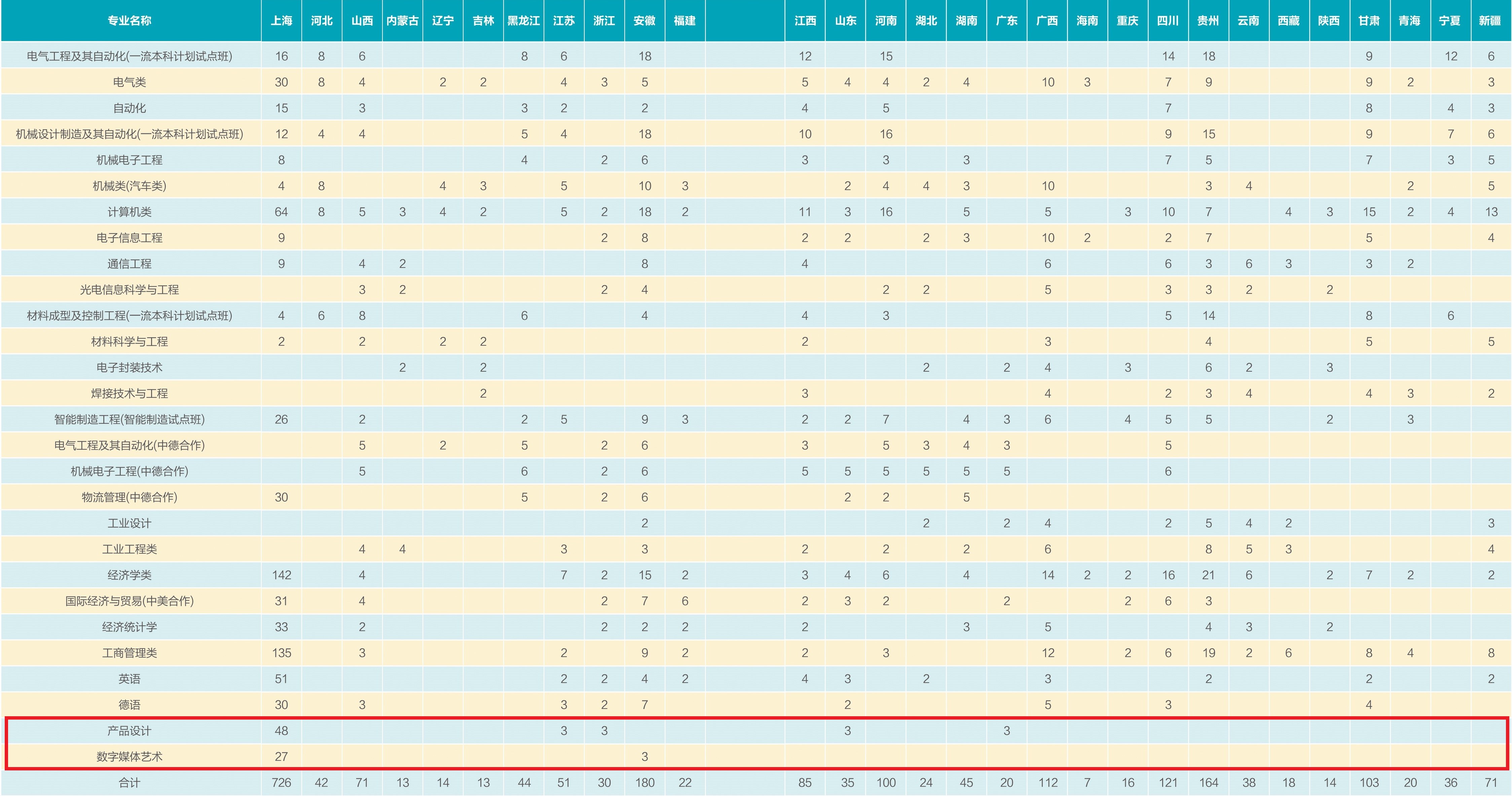Select the 164 total for 贵州

pyautogui.click(x=1209, y=783)
